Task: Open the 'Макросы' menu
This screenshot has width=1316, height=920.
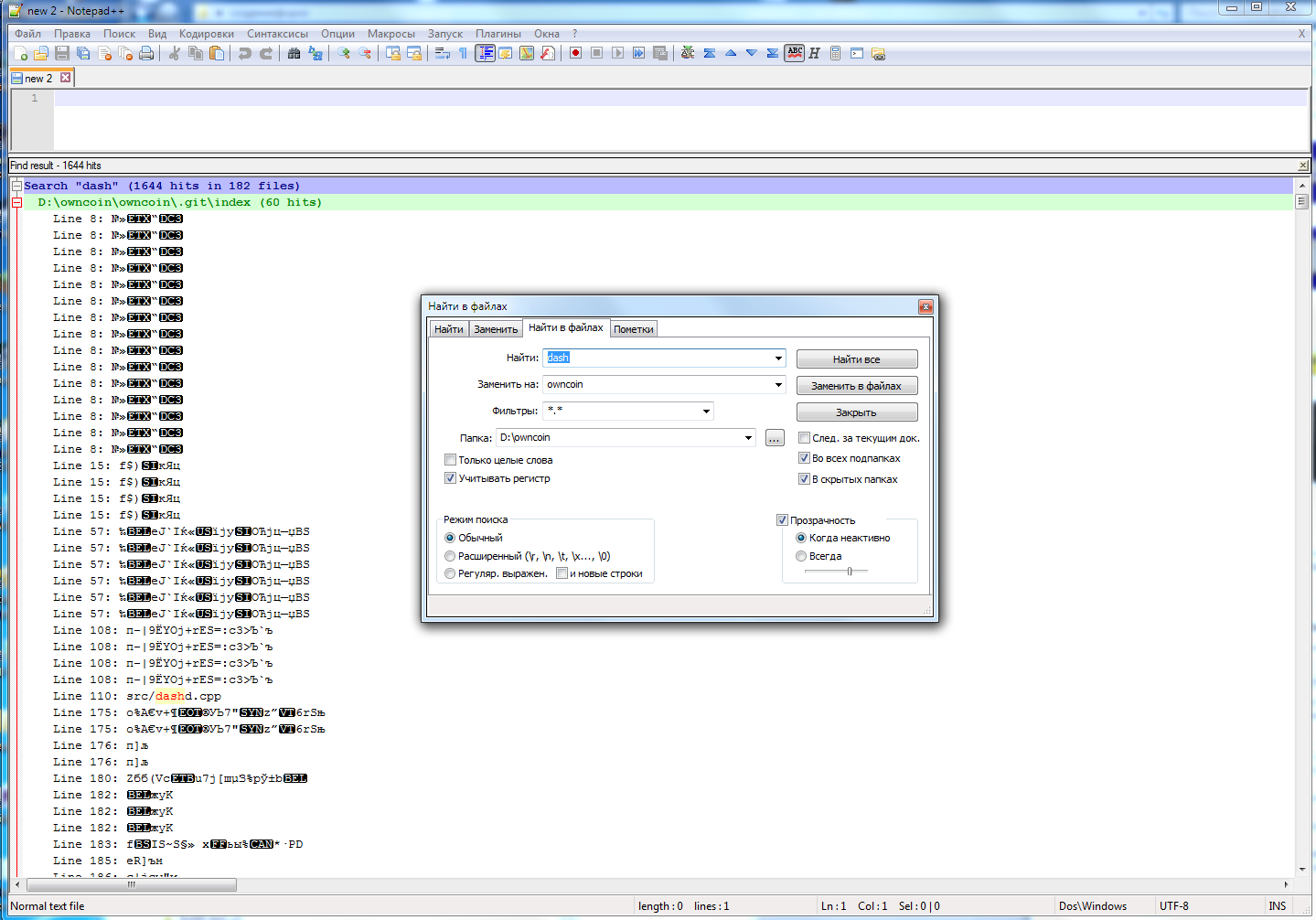Action: coord(391,34)
